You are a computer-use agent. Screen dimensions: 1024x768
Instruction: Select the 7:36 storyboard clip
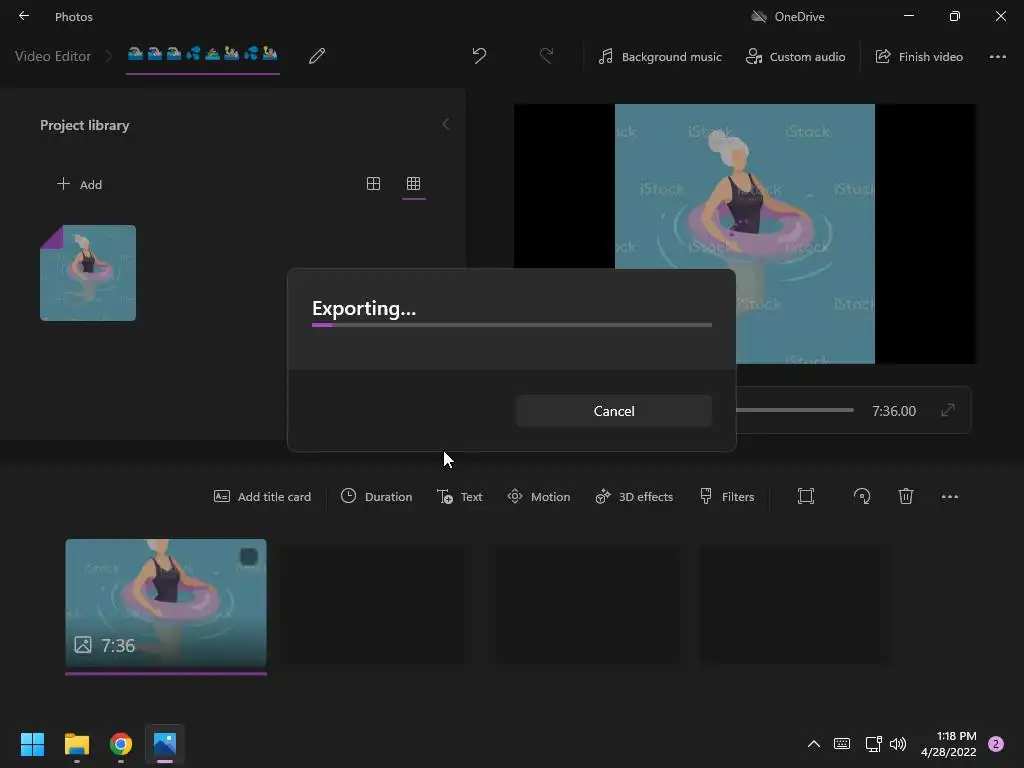point(166,602)
